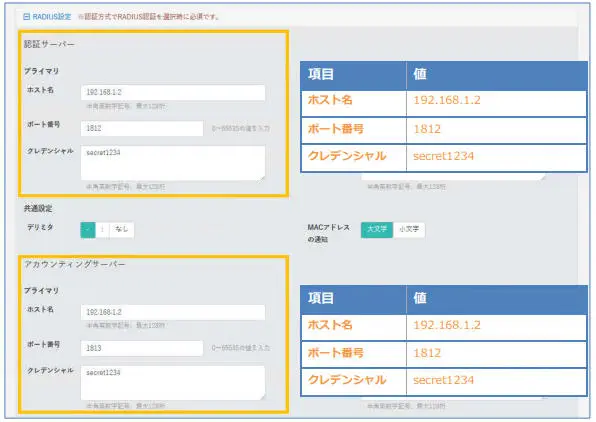Set MAC address notation to 大文字
The image size is (596, 422).
(377, 230)
